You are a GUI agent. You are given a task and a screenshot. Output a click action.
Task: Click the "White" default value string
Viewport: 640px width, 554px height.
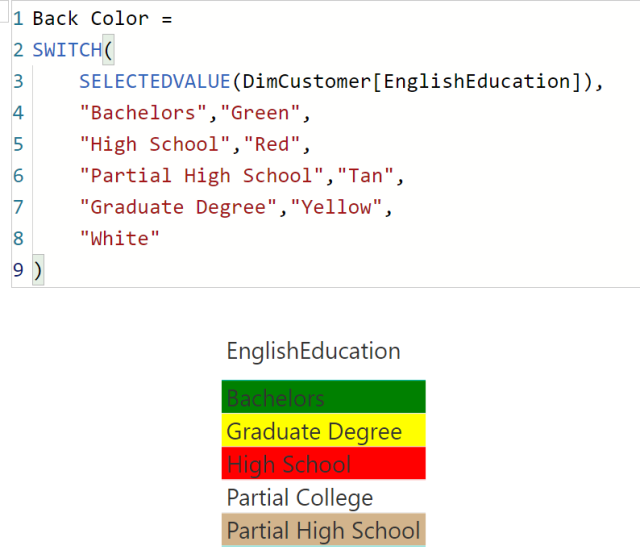click(119, 238)
